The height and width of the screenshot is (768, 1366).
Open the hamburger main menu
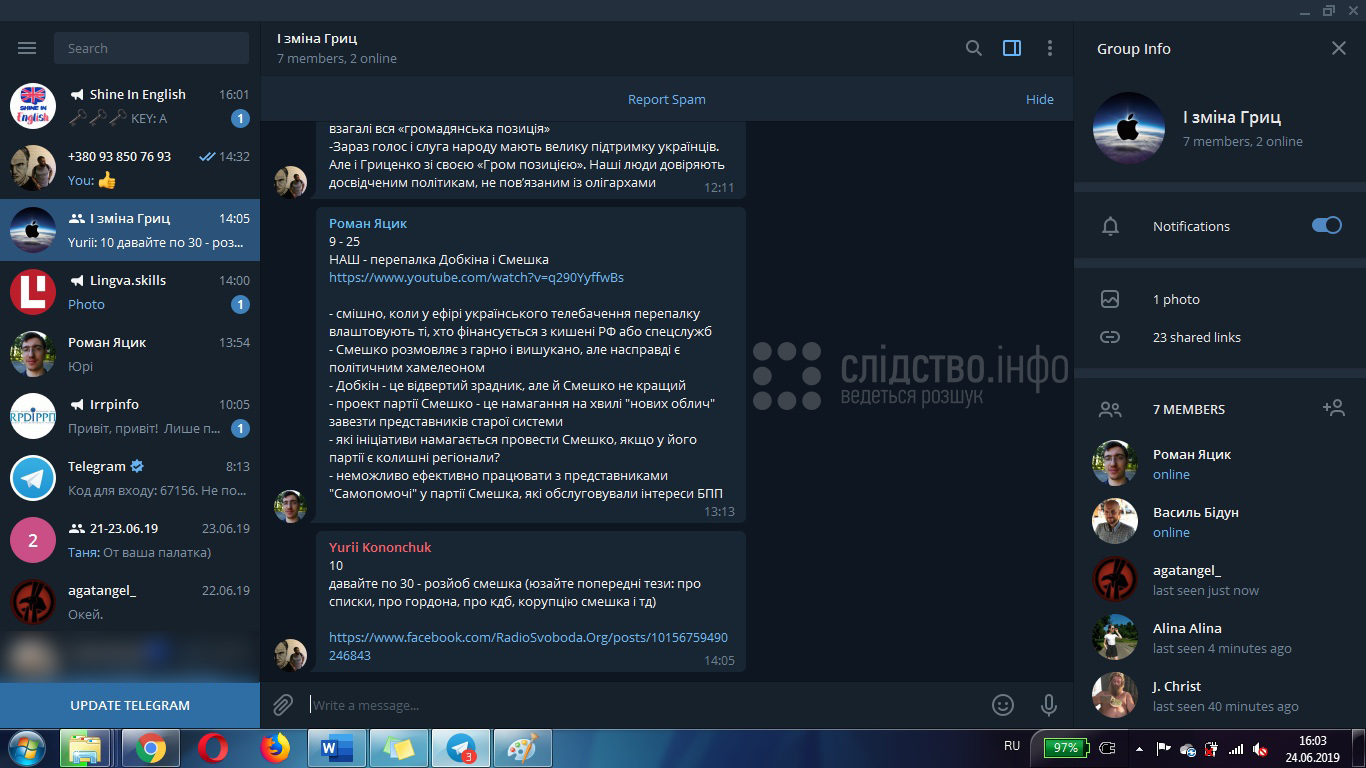[27, 48]
